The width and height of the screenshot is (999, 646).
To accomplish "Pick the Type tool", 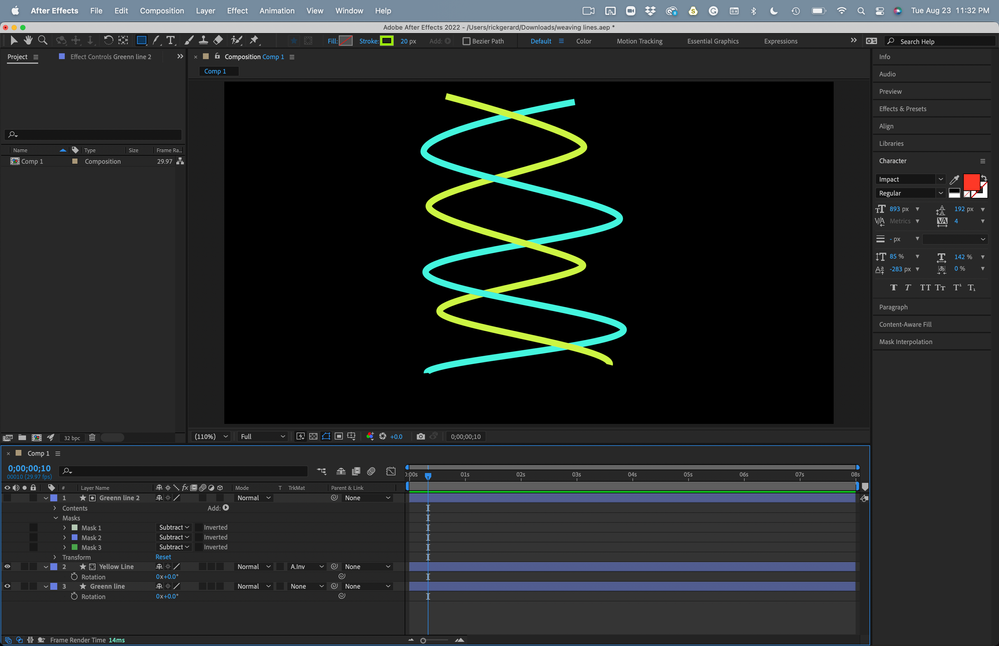I will (171, 41).
